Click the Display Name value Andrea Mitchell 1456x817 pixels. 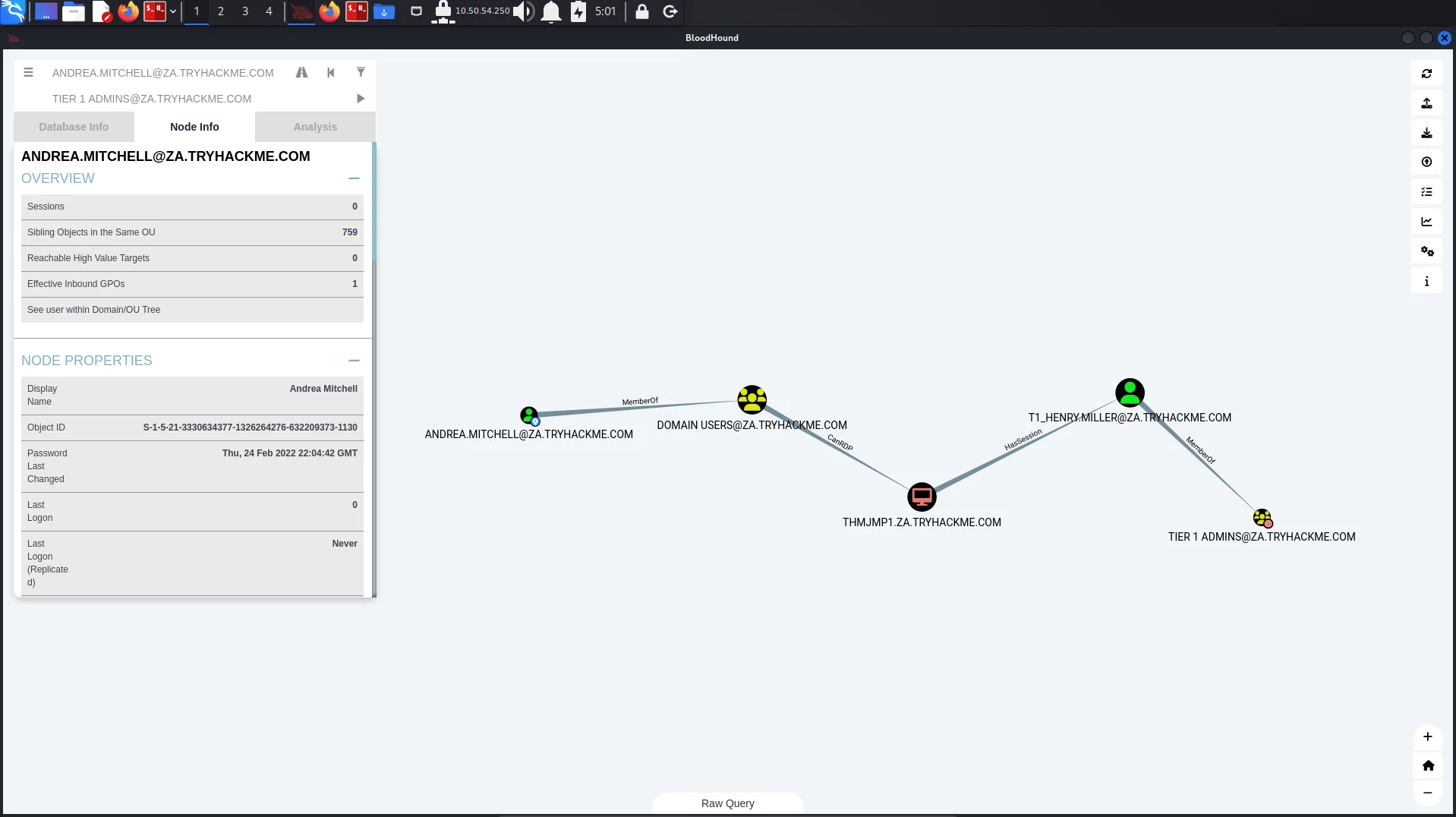pos(323,389)
